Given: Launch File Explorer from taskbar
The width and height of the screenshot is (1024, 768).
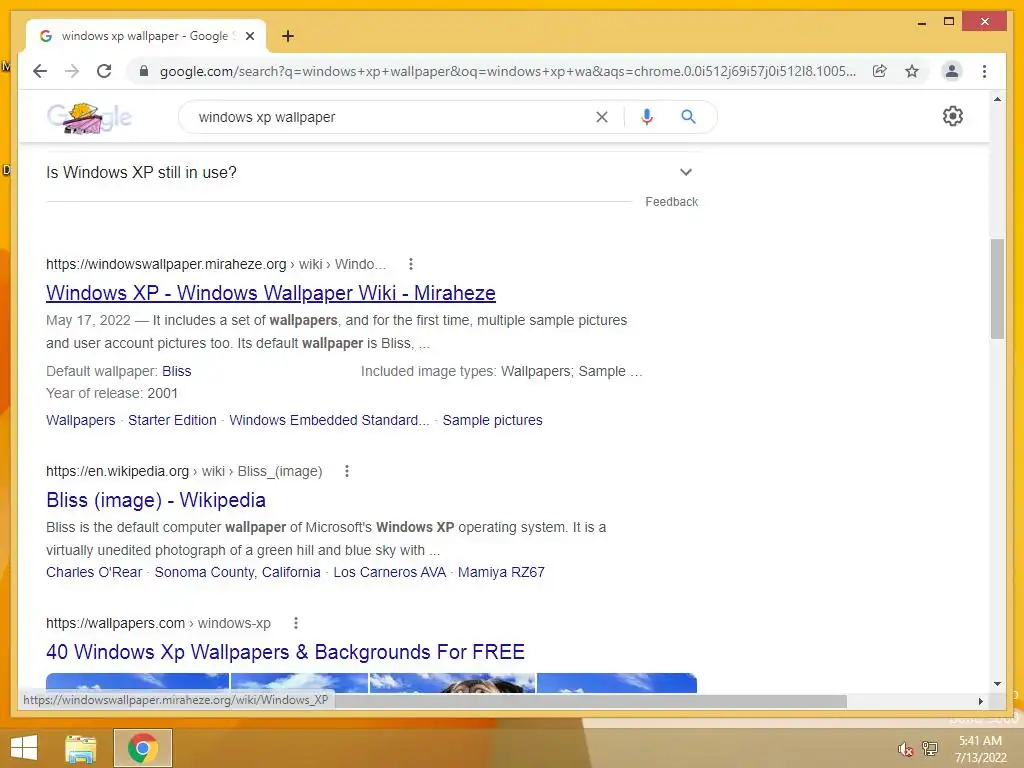Looking at the screenshot, I should (x=80, y=748).
